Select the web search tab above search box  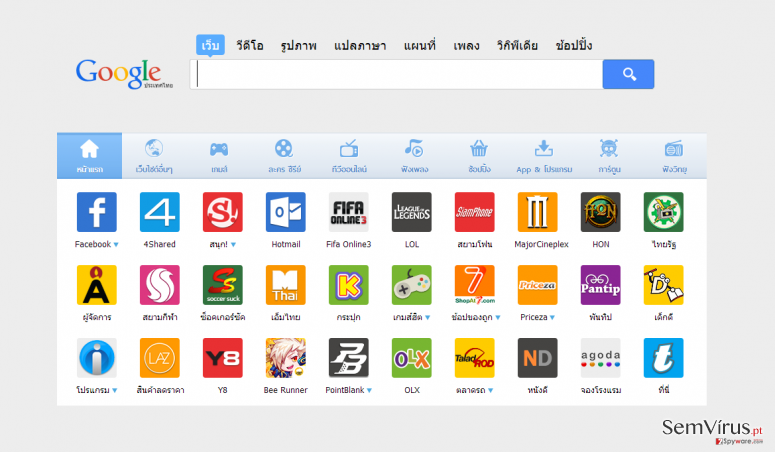210,45
